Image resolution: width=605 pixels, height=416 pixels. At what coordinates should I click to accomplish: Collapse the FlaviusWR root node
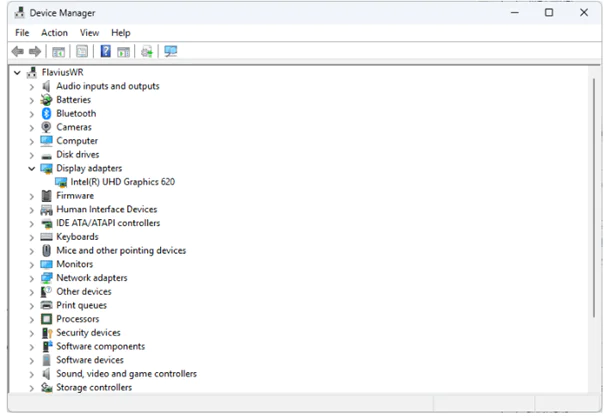click(x=18, y=73)
